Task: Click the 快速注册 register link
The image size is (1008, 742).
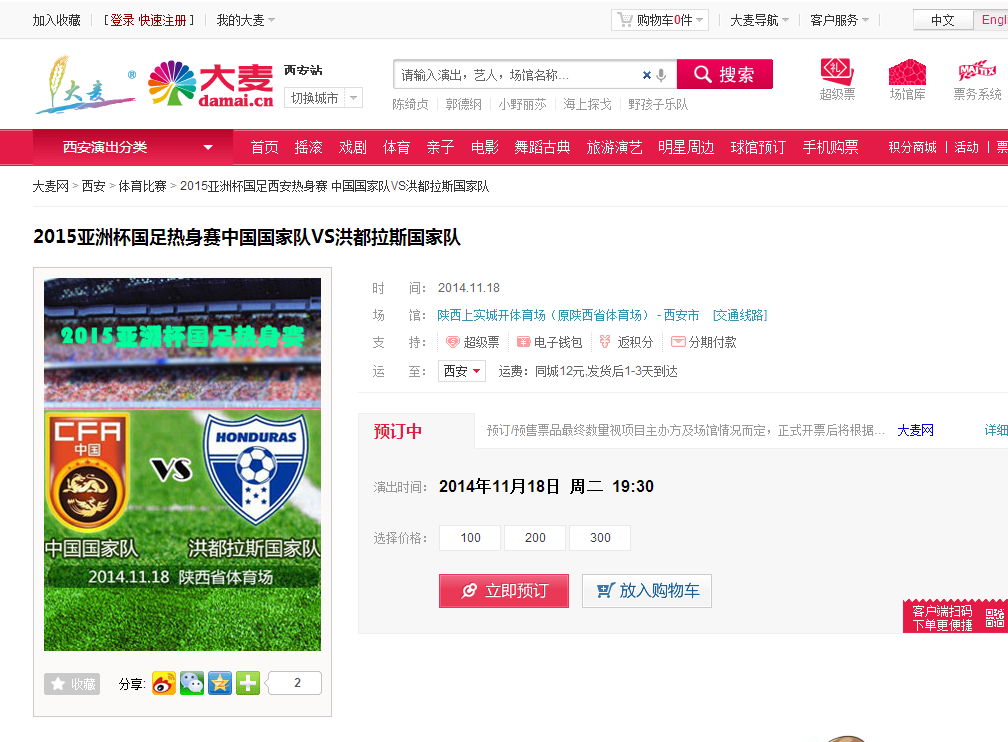Action: point(163,21)
